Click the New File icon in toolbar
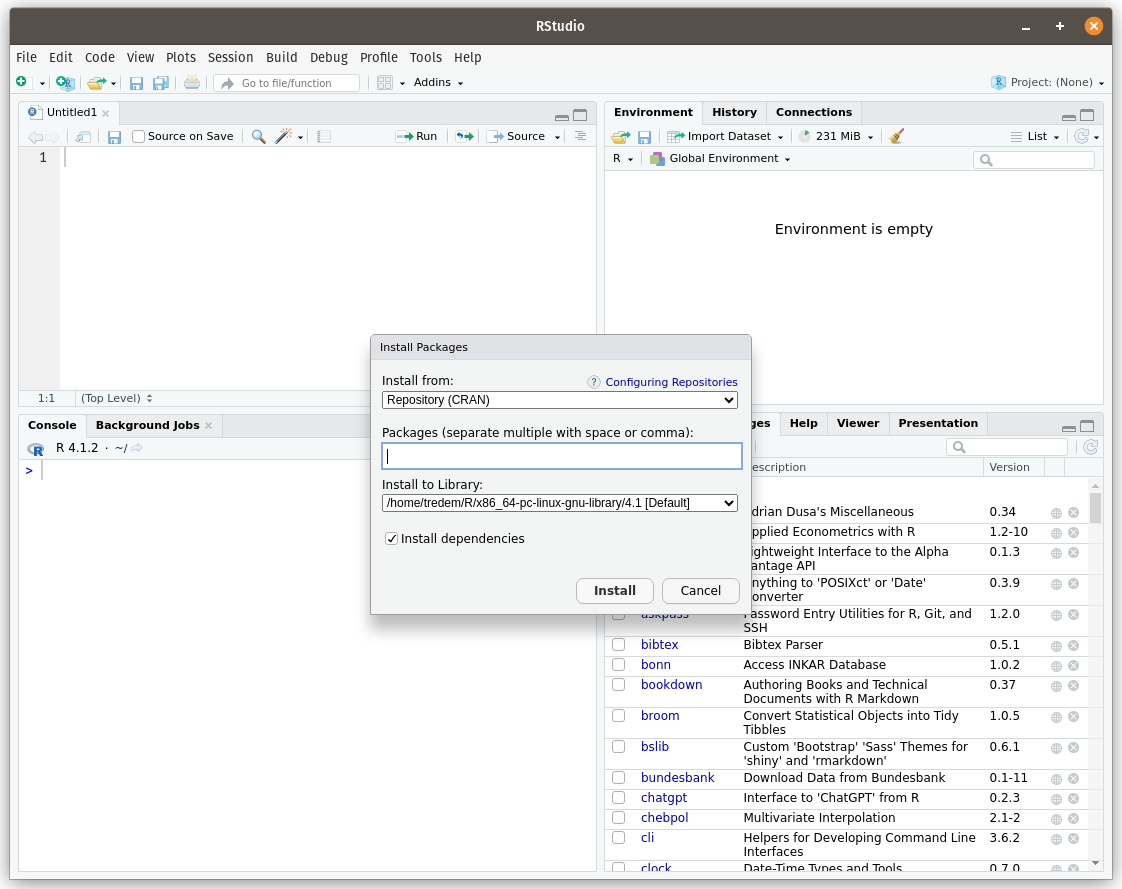Viewport: 1122px width, 889px height. pyautogui.click(x=22, y=83)
